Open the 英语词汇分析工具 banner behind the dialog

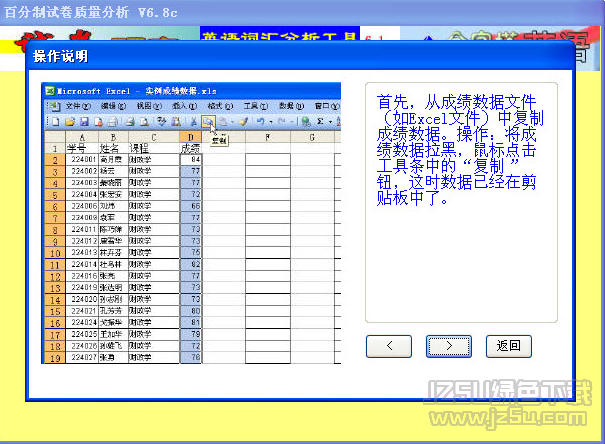tap(280, 34)
